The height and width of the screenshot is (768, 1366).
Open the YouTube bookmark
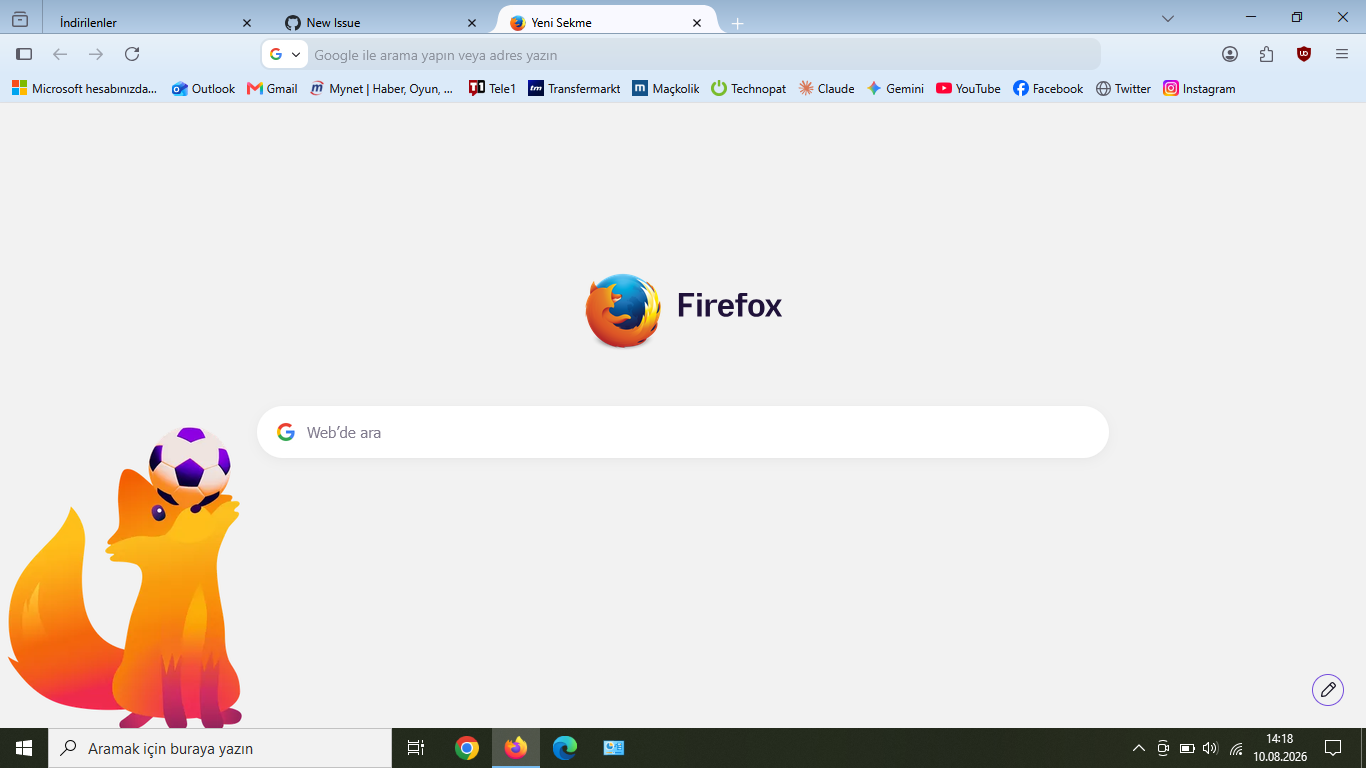[968, 89]
